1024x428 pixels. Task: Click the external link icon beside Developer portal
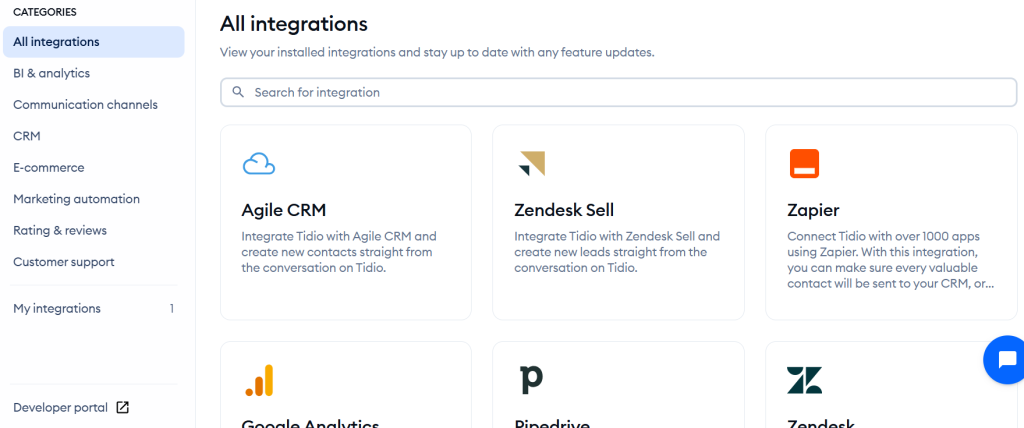pyautogui.click(x=122, y=408)
